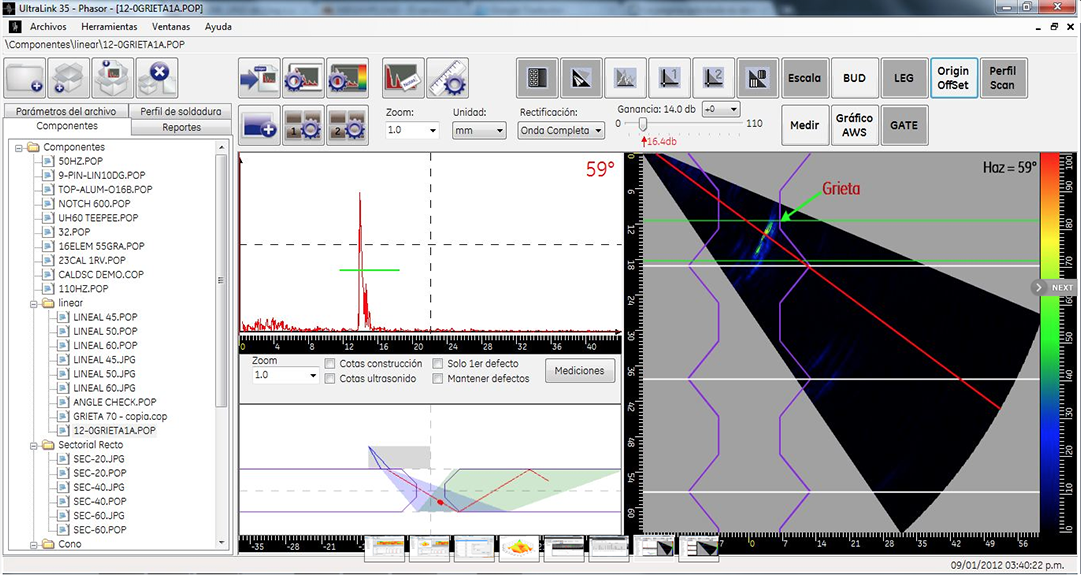Click the first thumbnail in bottom strip
Viewport: 1082px width, 575px height.
click(384, 549)
